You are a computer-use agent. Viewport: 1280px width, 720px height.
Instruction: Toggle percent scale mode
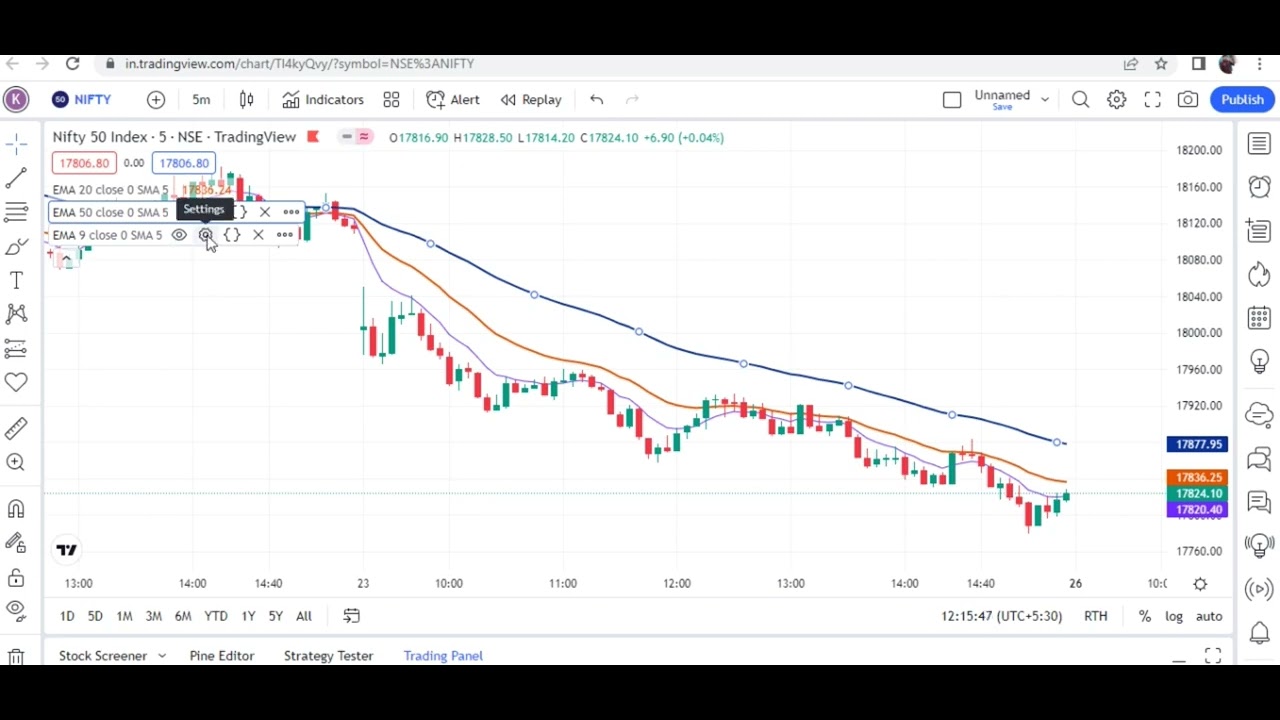pos(1145,616)
